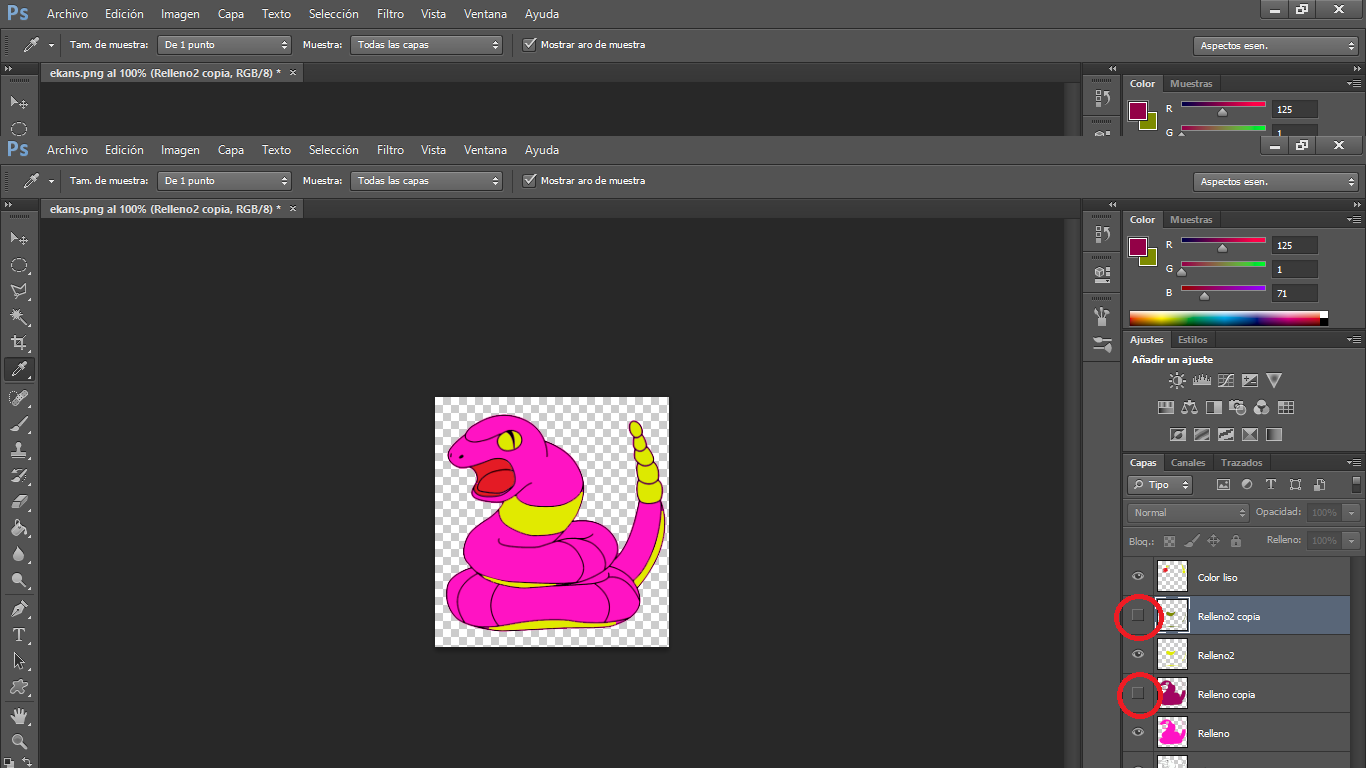Select the Zoom magnifier tool
1366x768 pixels.
click(19, 742)
